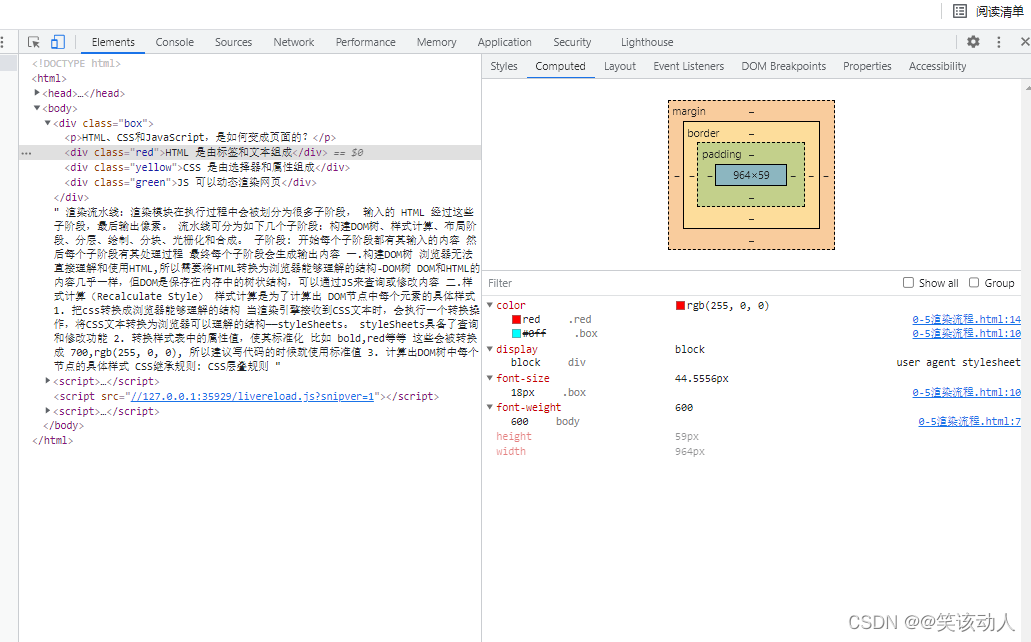Screen dimensions: 1031x642
Task: Collapse the font-size computed property
Action: click(490, 378)
